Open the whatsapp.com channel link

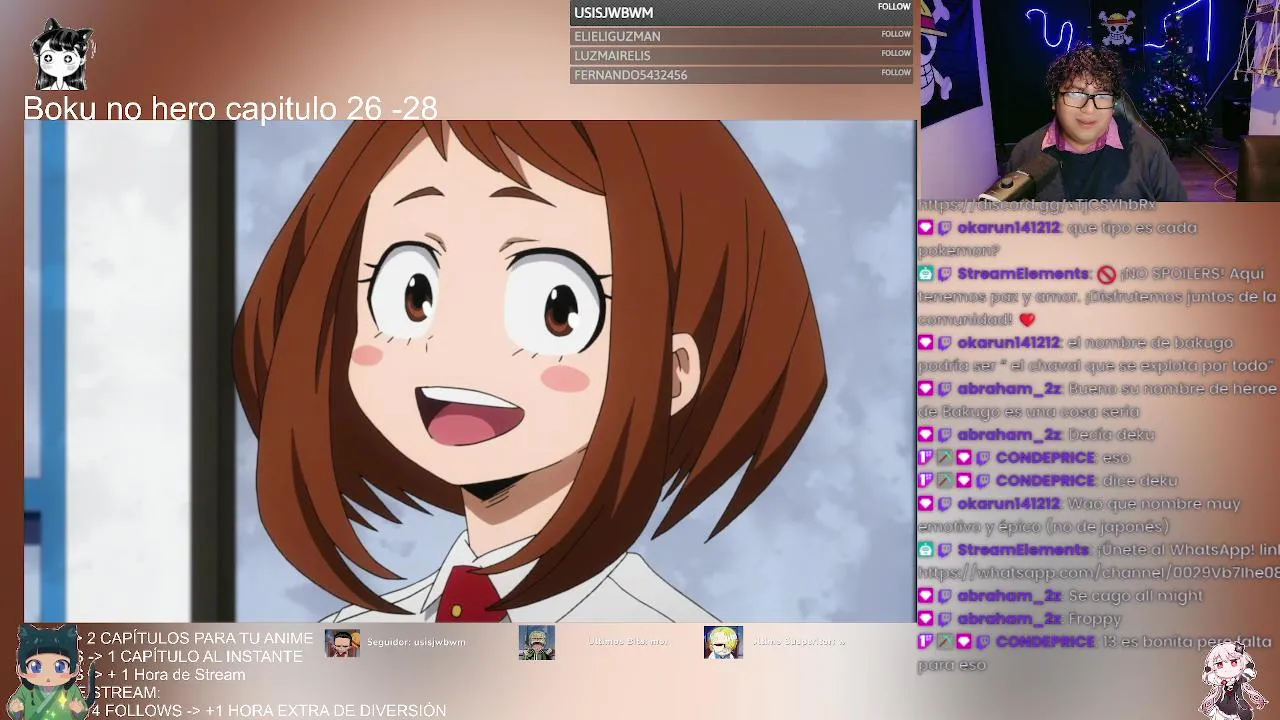click(1098, 573)
